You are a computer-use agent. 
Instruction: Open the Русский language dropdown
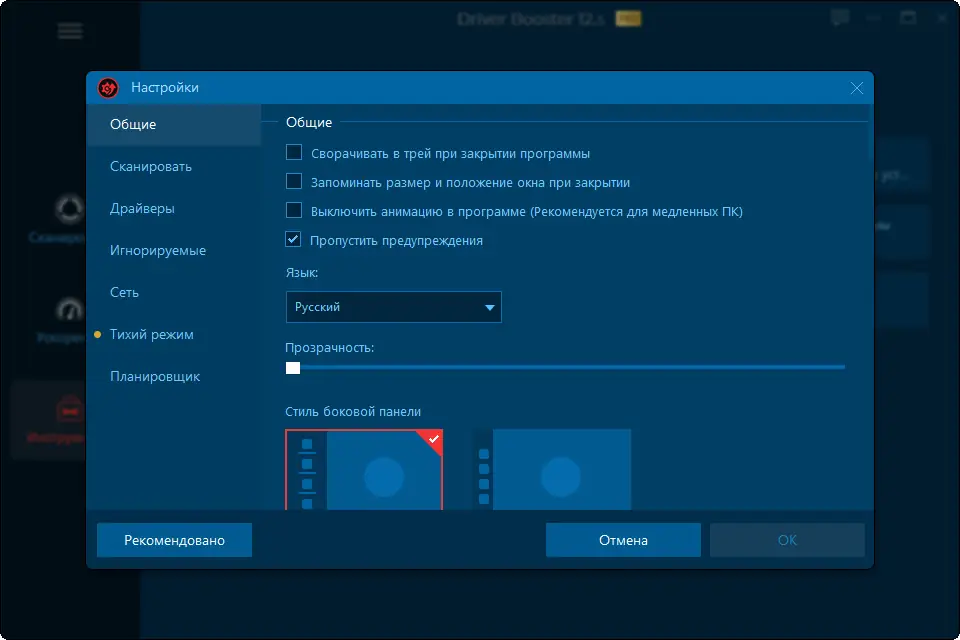[394, 307]
